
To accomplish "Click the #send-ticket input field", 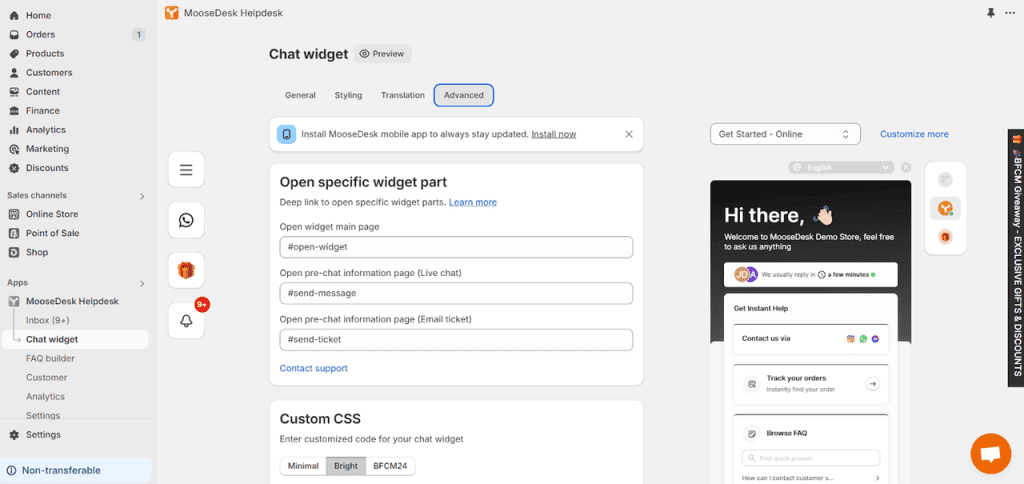I will [456, 340].
